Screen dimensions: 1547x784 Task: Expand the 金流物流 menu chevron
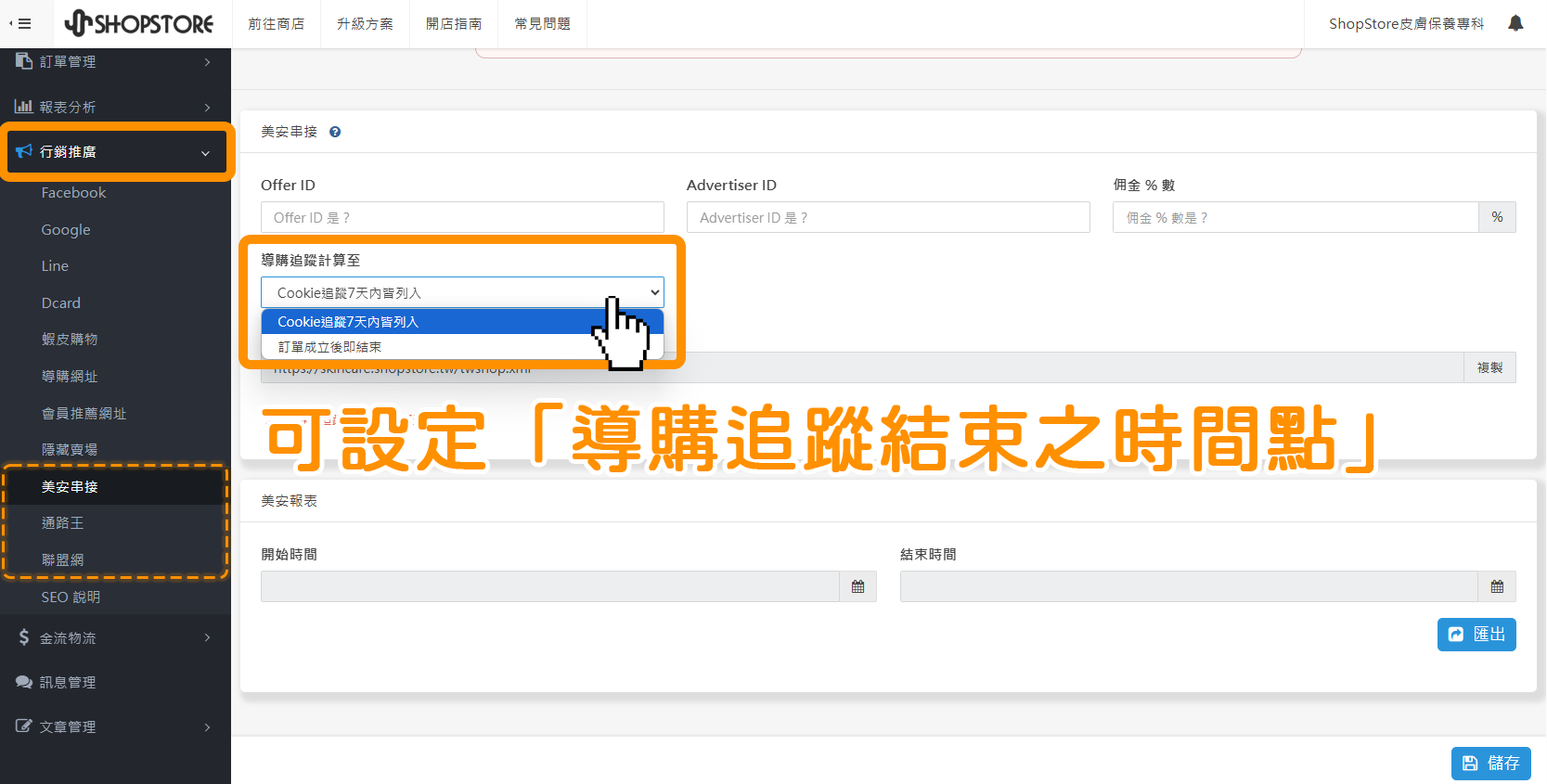click(207, 637)
